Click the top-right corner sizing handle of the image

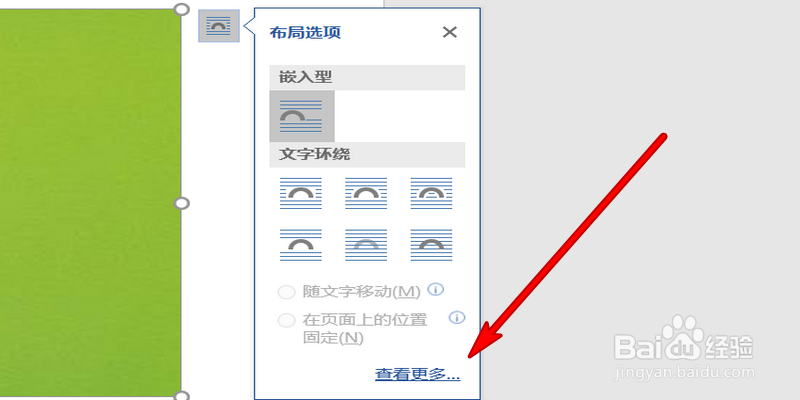pos(182,9)
